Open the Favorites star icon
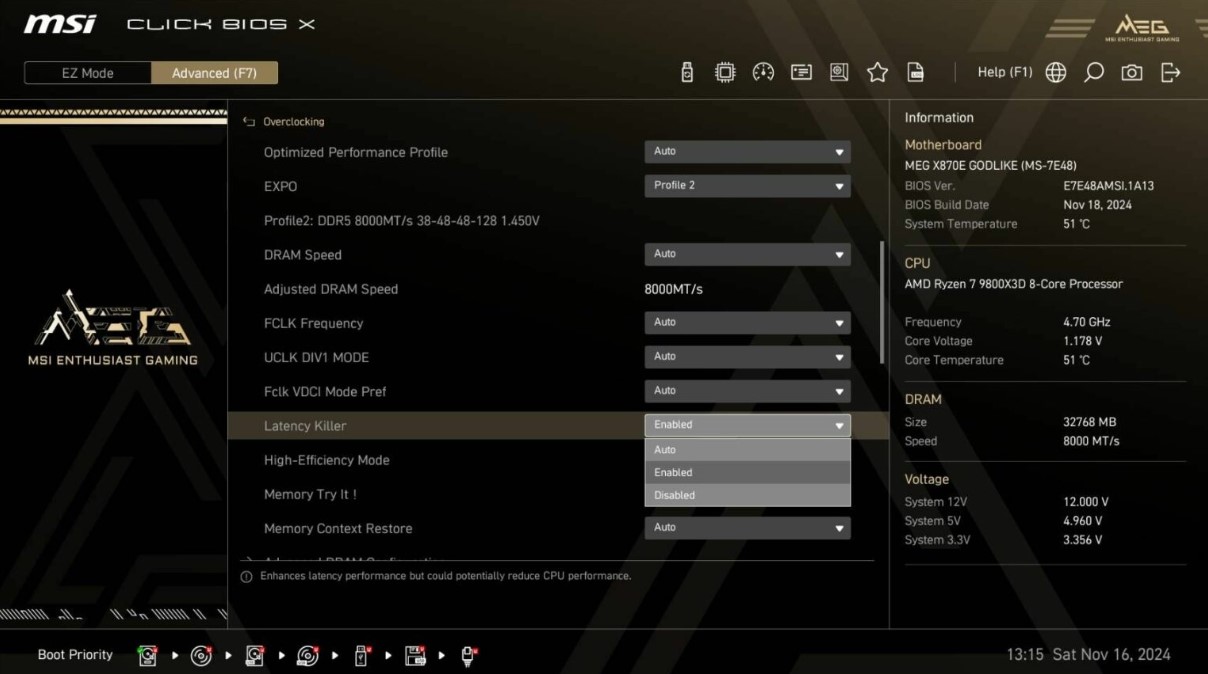This screenshot has height=674, width=1208. tap(877, 72)
